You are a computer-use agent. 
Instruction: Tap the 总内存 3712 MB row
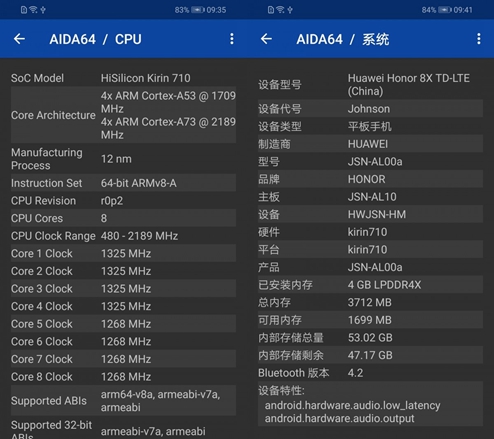click(370, 302)
